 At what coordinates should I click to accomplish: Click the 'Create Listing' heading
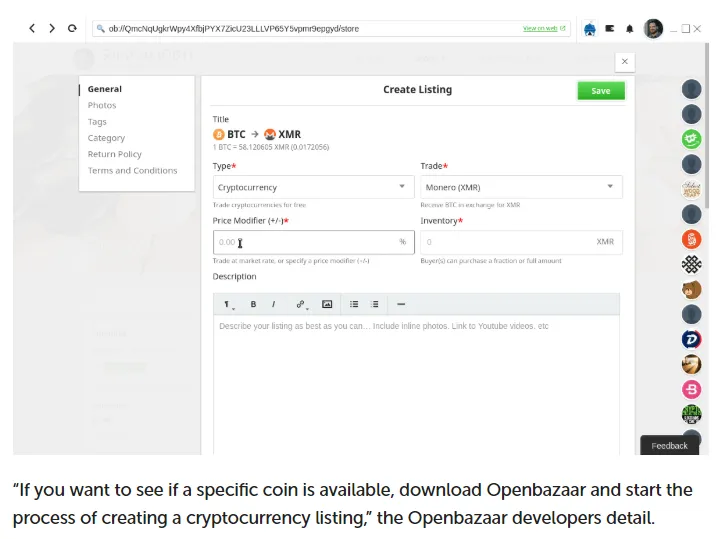[x=418, y=90]
